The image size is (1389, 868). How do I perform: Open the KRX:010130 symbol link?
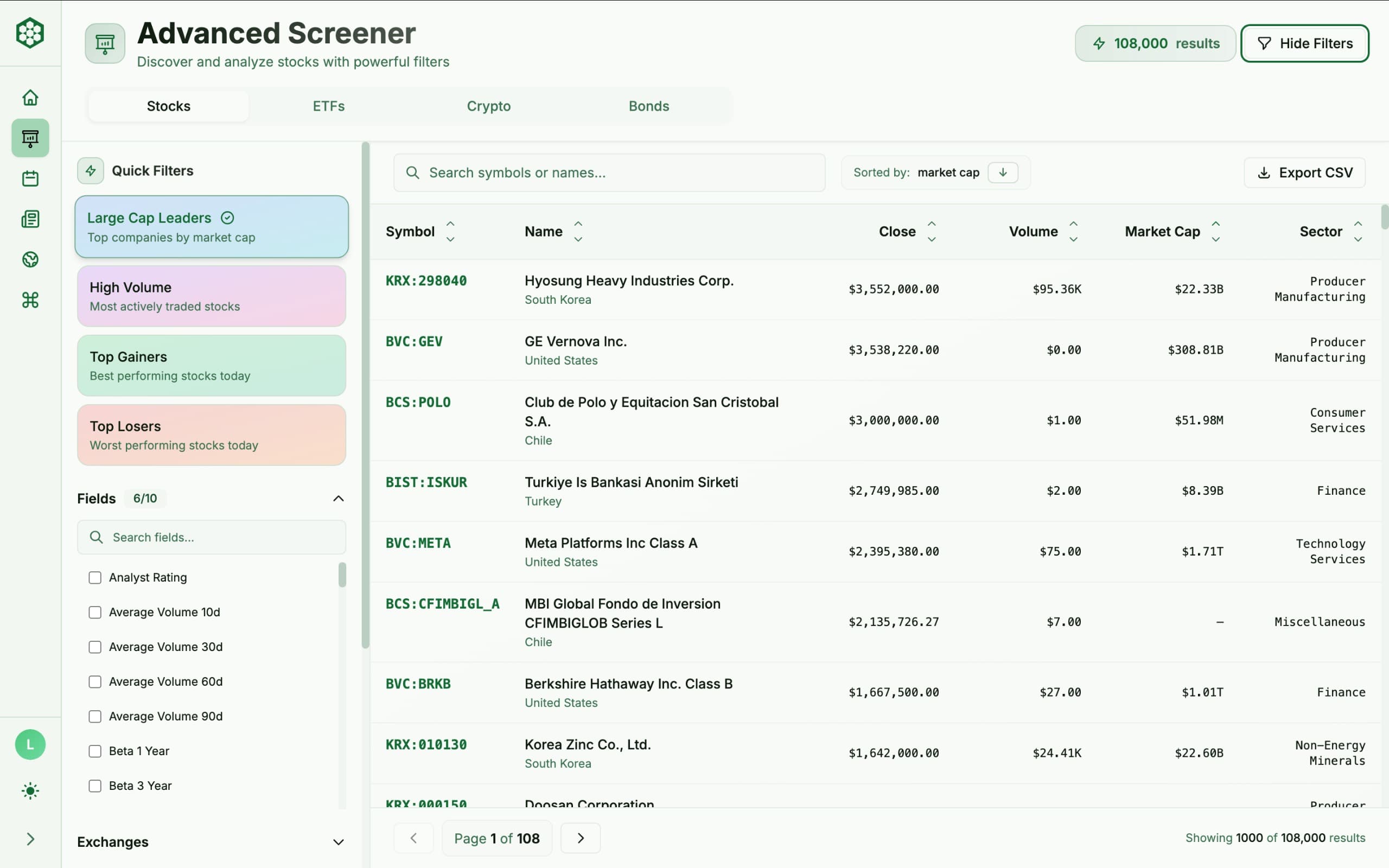click(426, 744)
